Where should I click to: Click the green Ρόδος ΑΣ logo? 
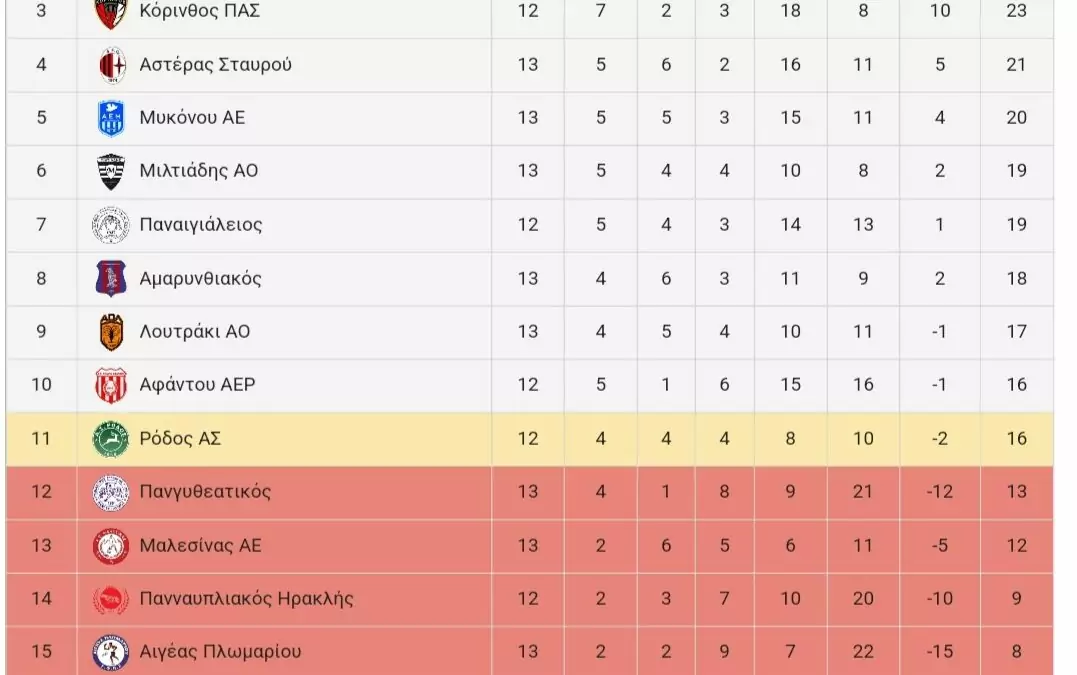coord(111,439)
